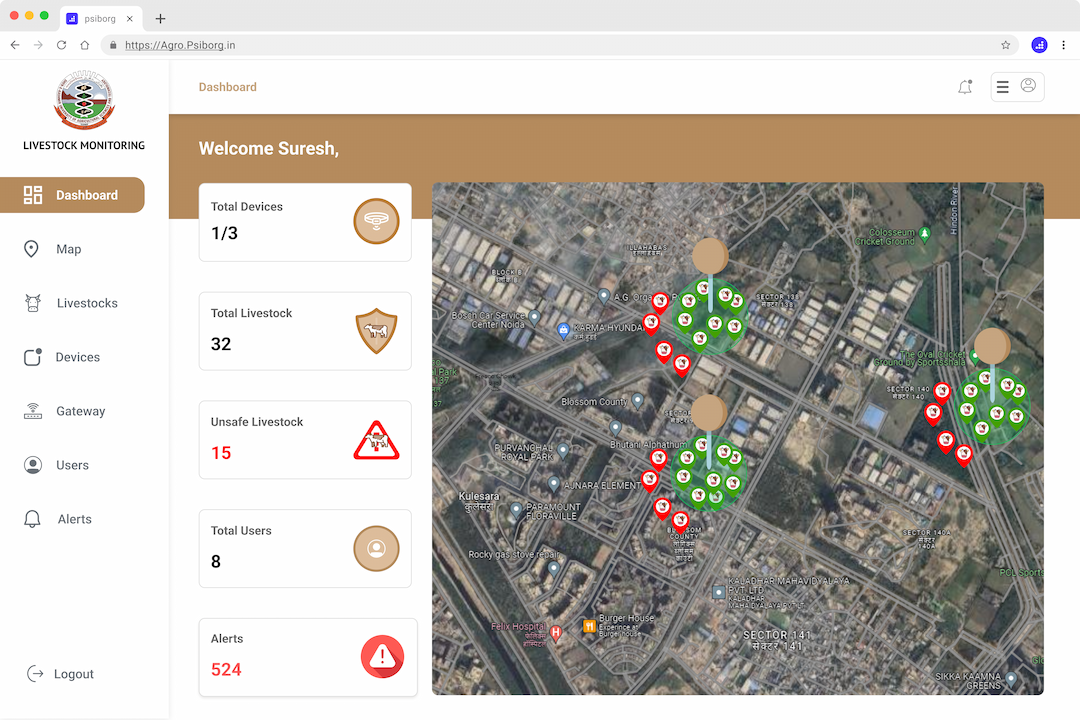This screenshot has height=720, width=1080.
Task: Click the Total Users person icon
Action: click(376, 548)
